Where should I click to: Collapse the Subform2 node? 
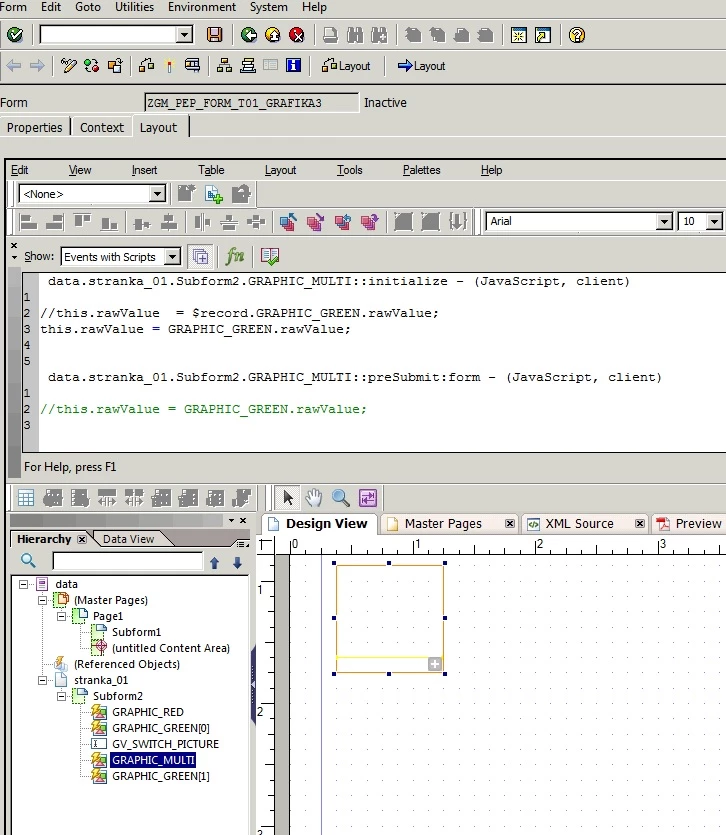point(61,696)
